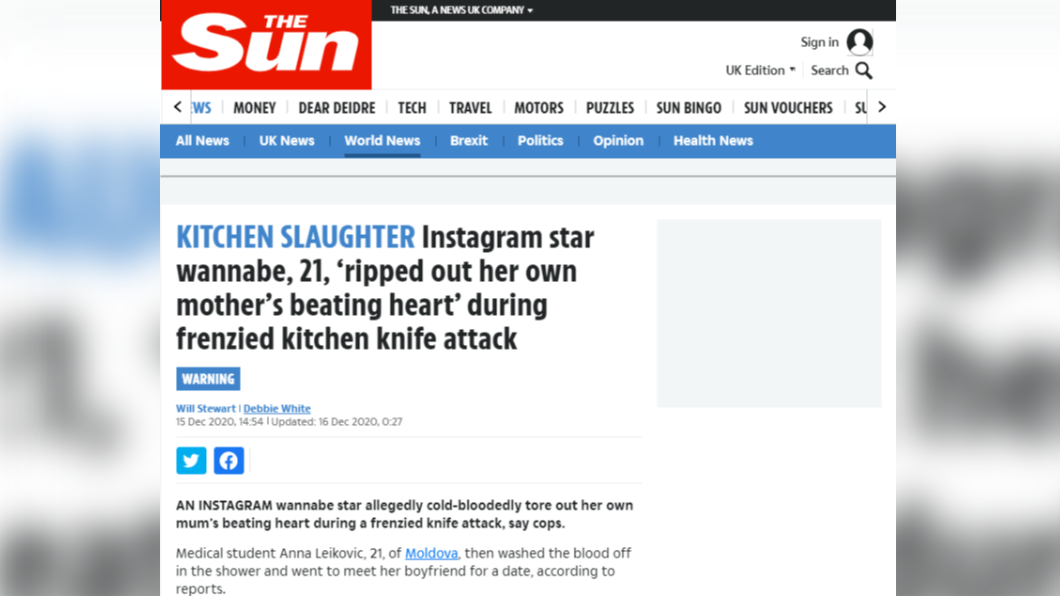
Task: Share article on Facebook icon
Action: 228,460
